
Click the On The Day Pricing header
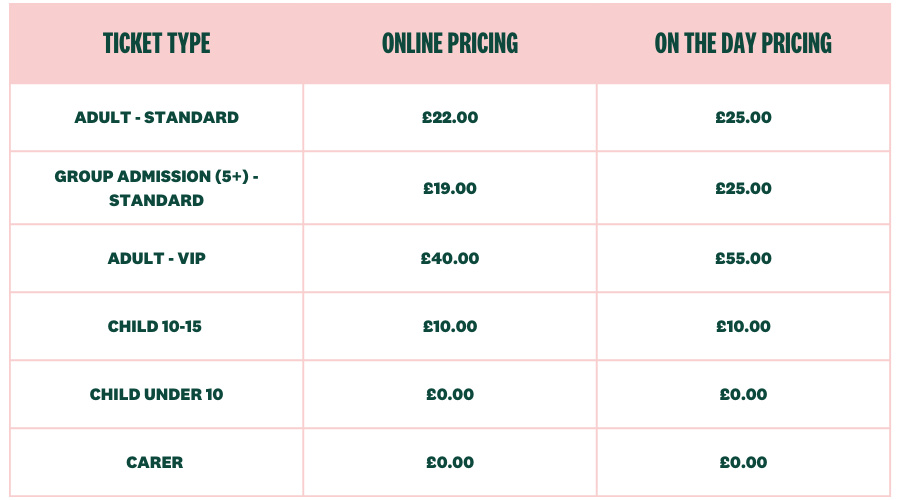pos(743,44)
